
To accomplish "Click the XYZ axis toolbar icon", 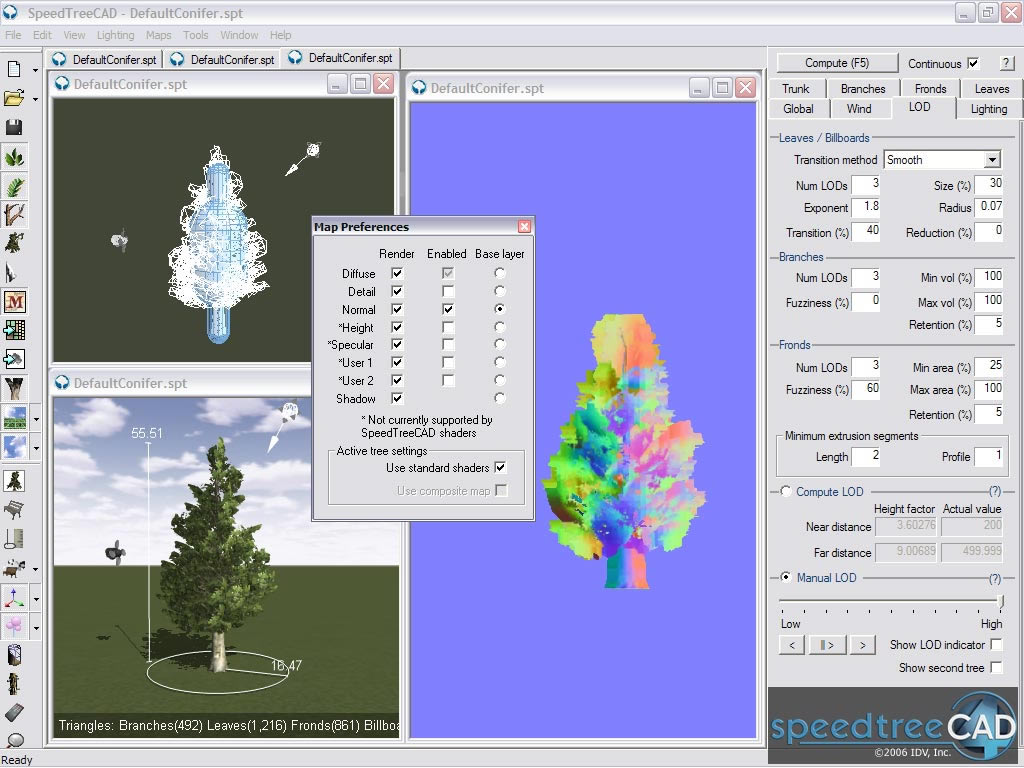I will [x=14, y=598].
